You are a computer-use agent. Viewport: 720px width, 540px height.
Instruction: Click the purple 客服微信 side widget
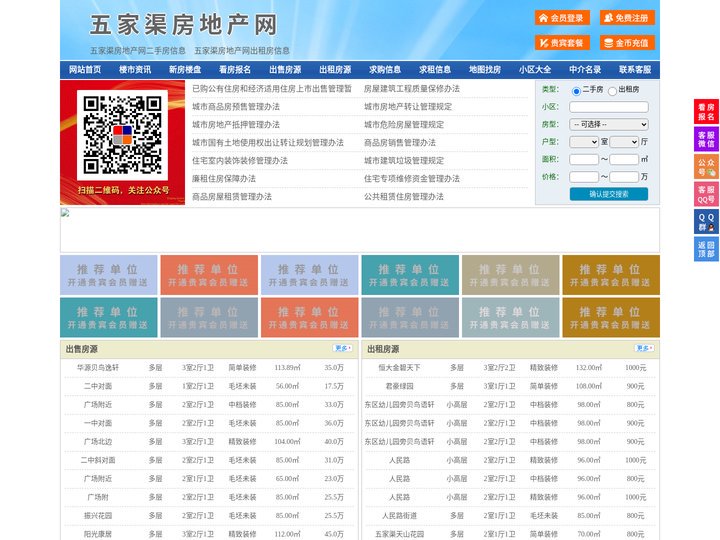pos(706,139)
